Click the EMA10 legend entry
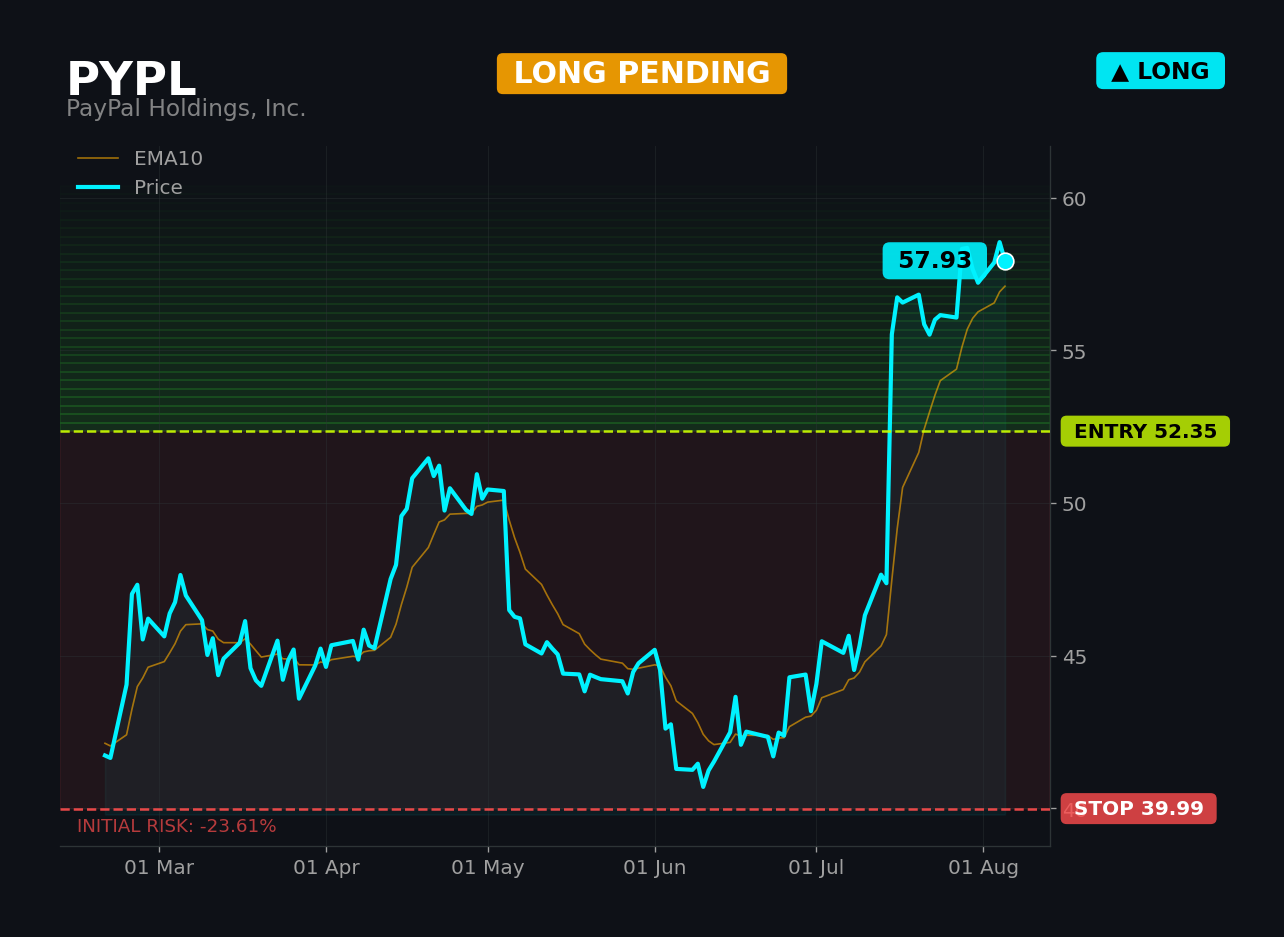 [140, 159]
